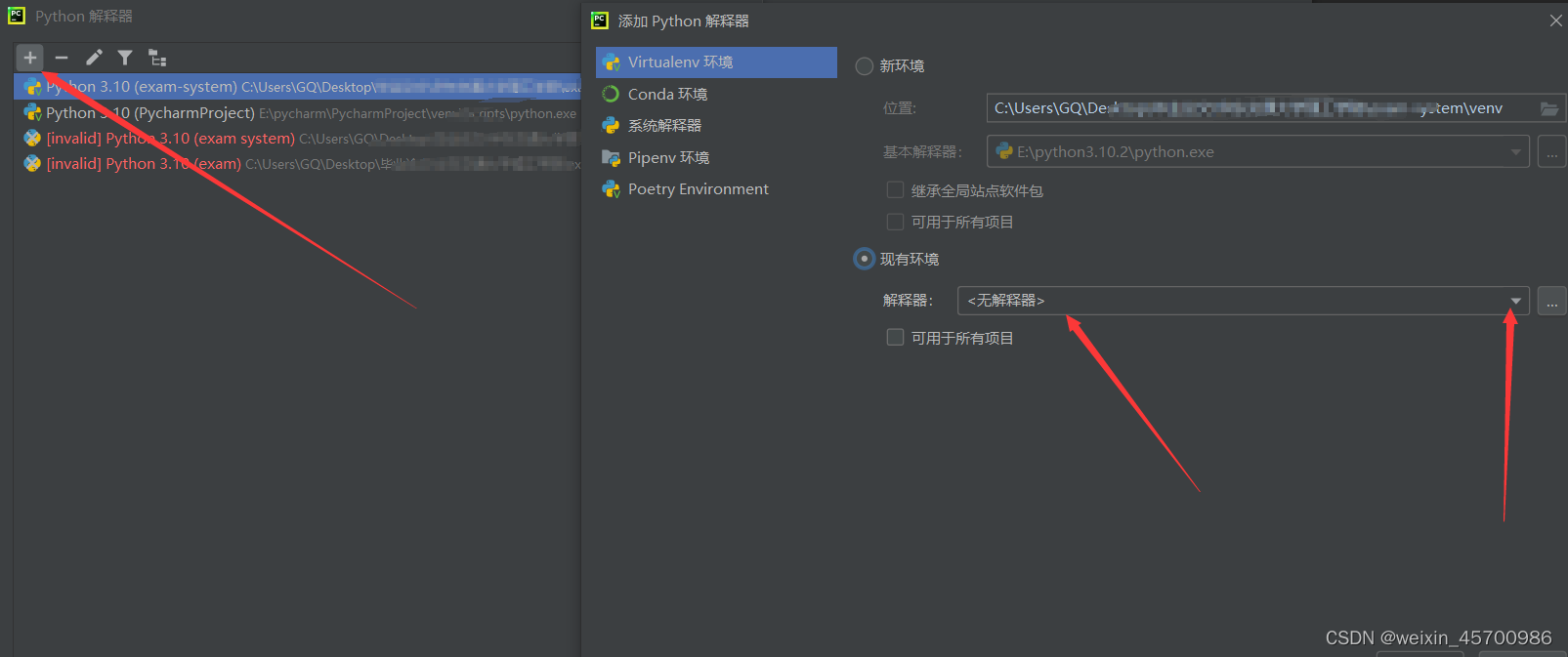Add a new Python interpreter with plus

coord(30,58)
